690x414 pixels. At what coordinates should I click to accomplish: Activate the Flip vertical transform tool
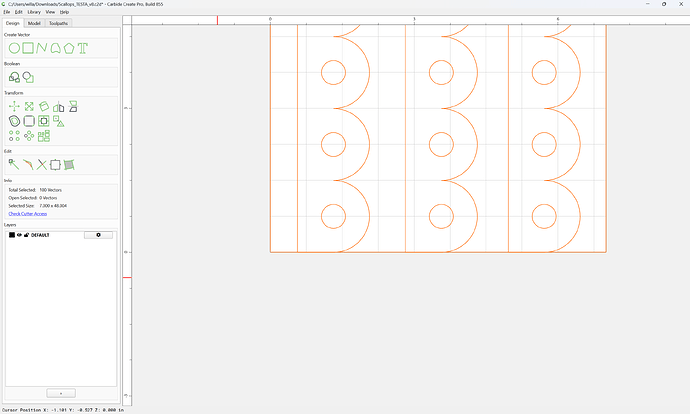[x=73, y=106]
